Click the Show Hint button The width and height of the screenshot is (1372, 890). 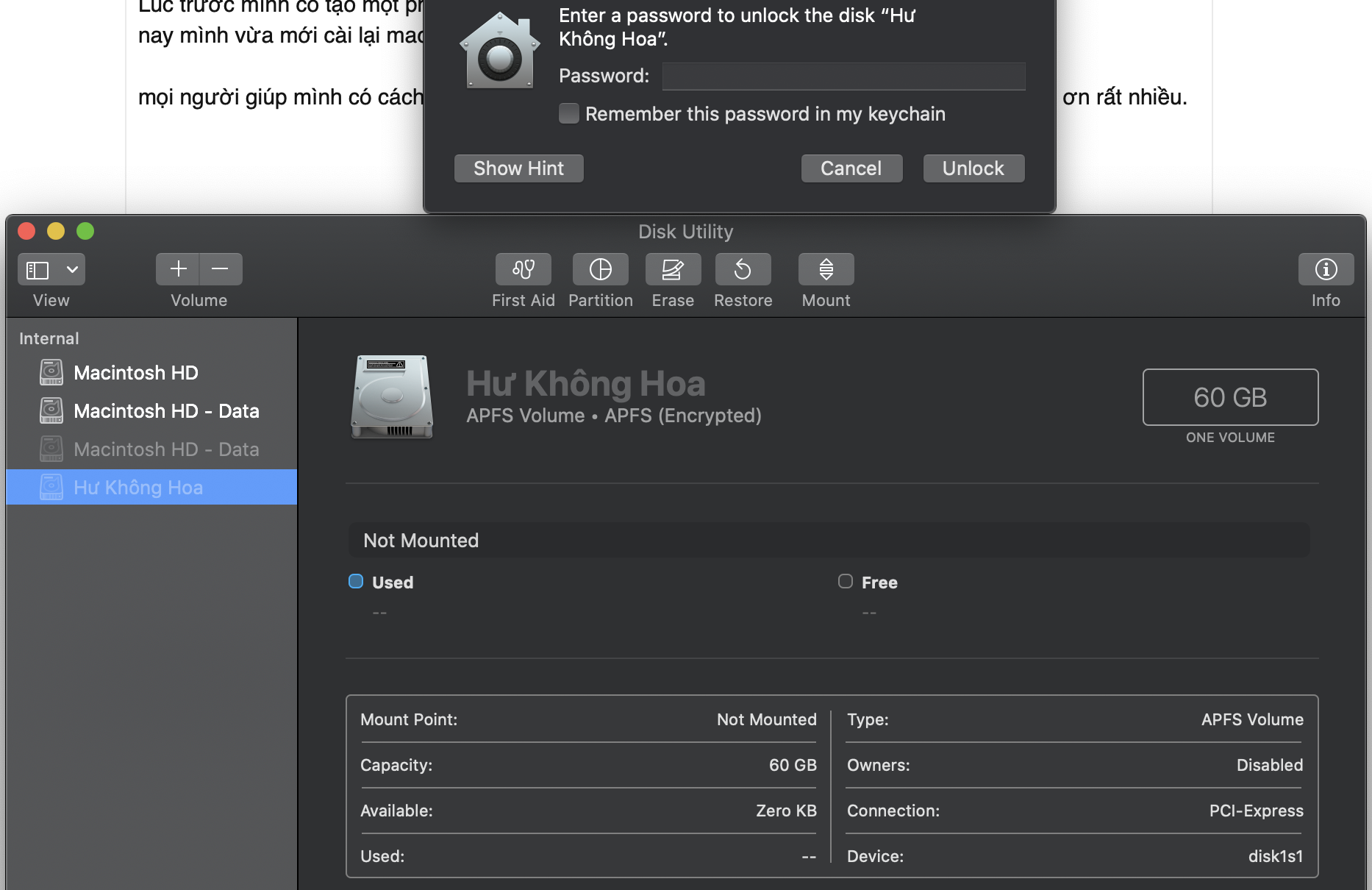tap(518, 168)
